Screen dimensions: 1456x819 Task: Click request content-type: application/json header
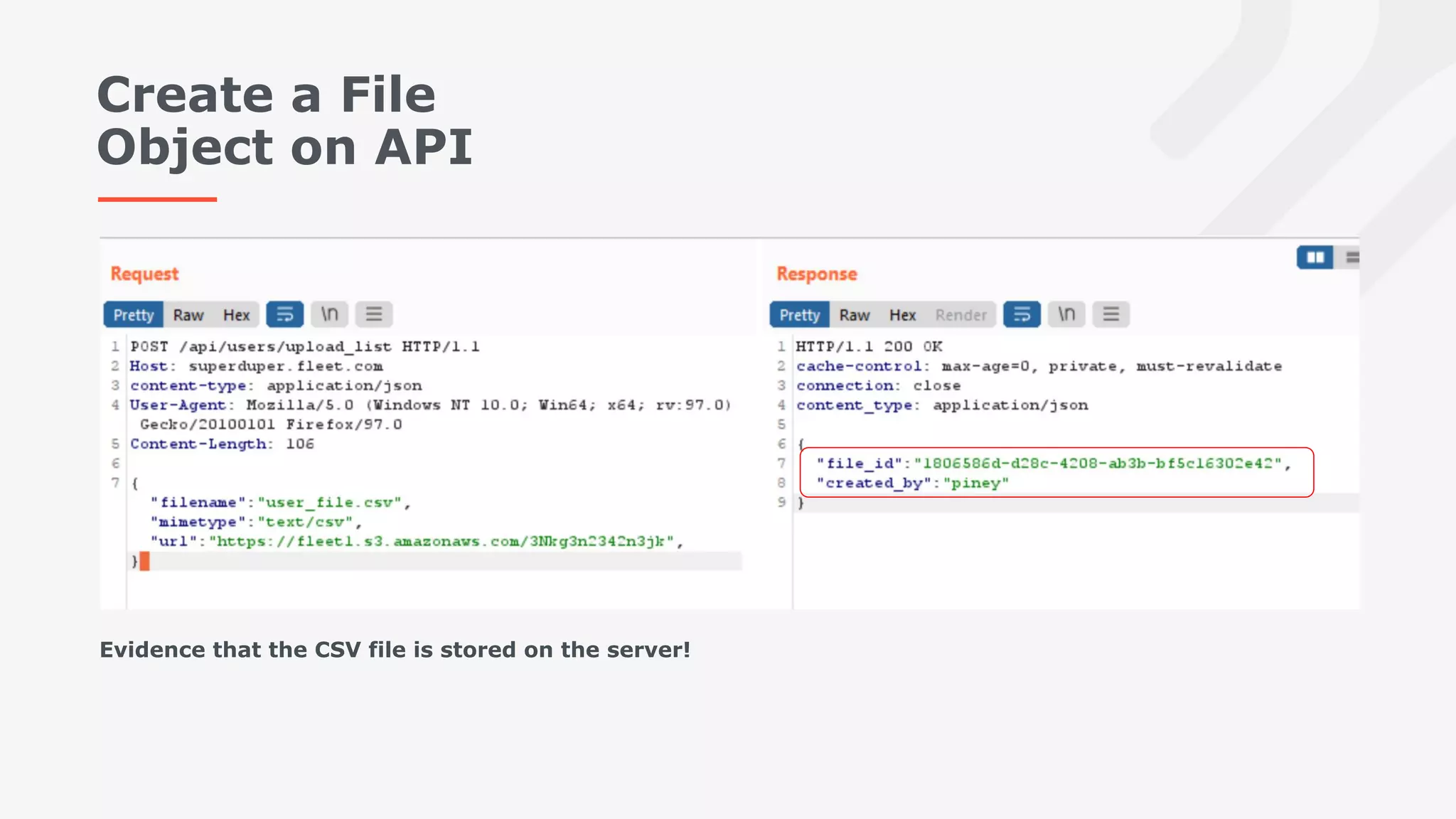(276, 385)
